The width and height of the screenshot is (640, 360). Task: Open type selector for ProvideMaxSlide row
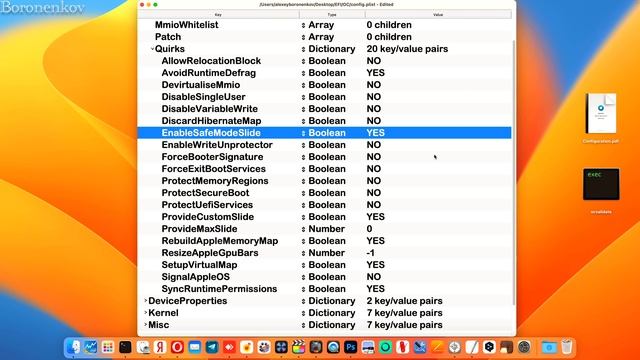[x=303, y=229]
